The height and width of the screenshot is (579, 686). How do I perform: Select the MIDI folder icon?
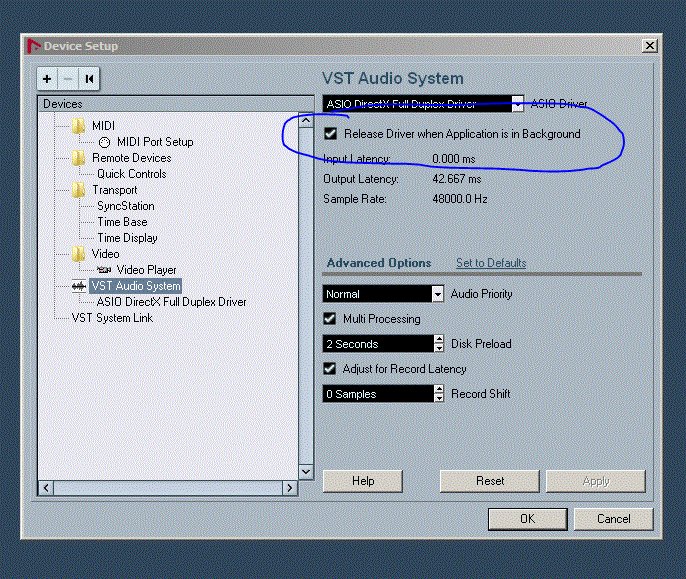(79, 126)
